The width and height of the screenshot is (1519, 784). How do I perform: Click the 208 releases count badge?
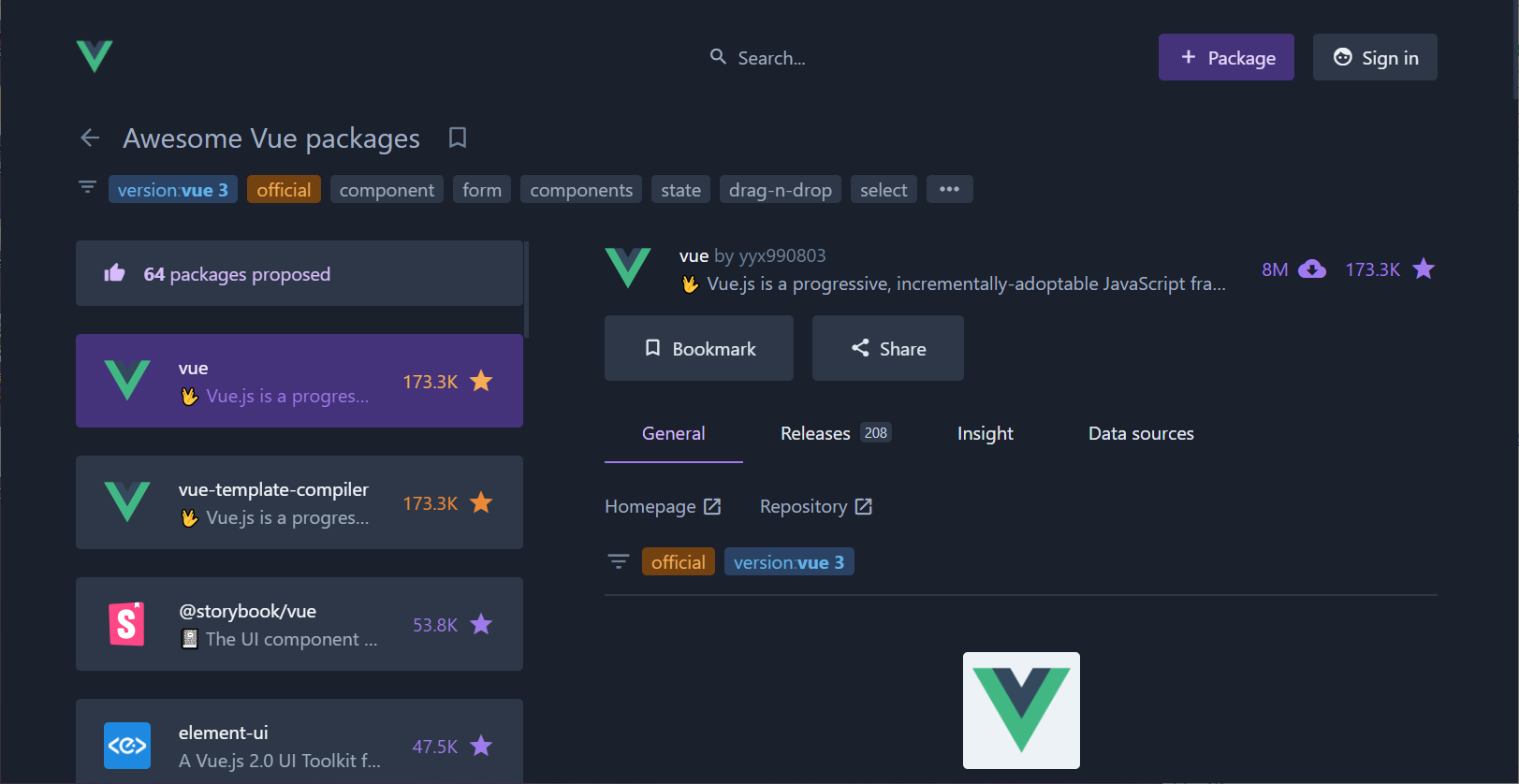876,433
